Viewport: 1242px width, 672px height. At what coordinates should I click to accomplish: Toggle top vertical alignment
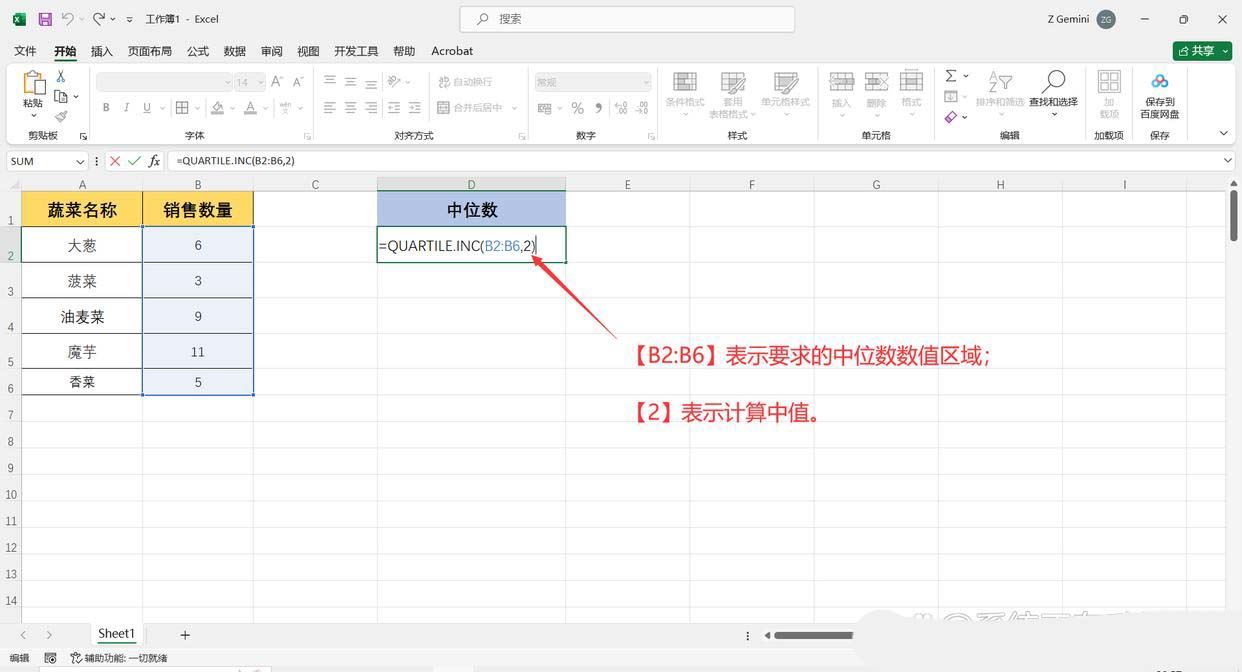(330, 82)
